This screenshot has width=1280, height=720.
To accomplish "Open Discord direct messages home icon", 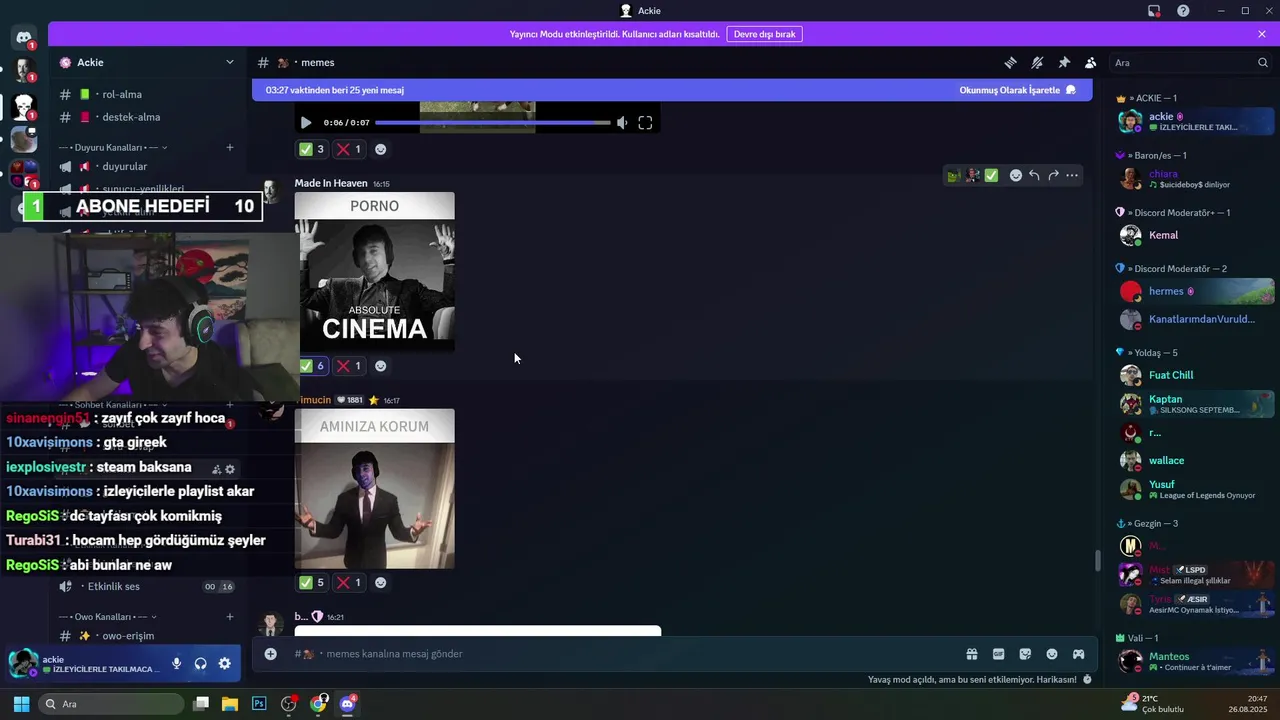I will point(23,38).
